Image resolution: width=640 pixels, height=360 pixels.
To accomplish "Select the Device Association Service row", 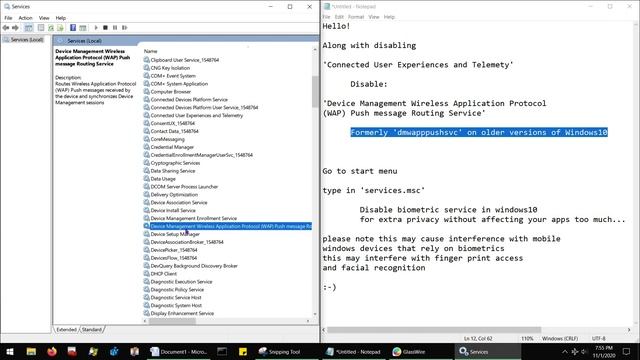I will pyautogui.click(x=179, y=202).
